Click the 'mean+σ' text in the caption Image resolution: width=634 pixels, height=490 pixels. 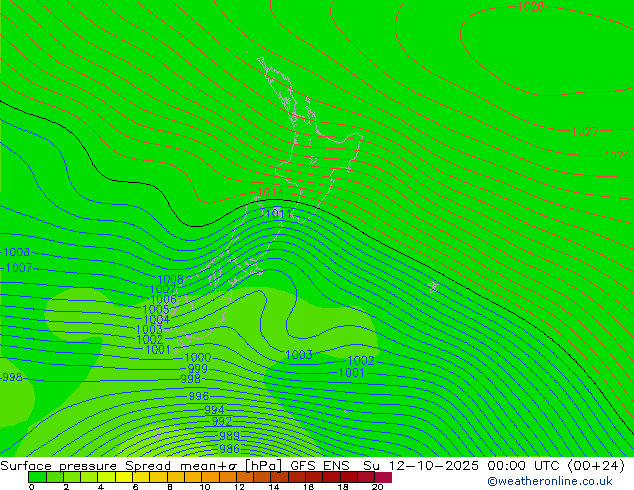tap(209, 466)
